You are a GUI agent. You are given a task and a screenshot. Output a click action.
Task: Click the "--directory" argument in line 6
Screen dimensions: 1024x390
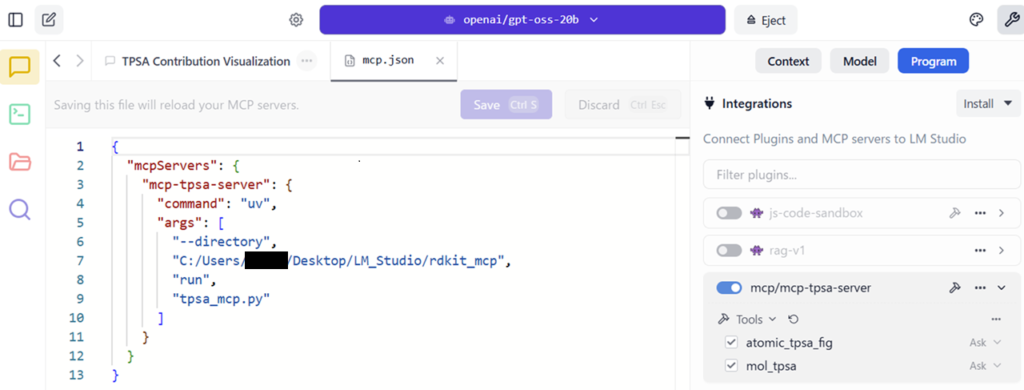tap(220, 242)
